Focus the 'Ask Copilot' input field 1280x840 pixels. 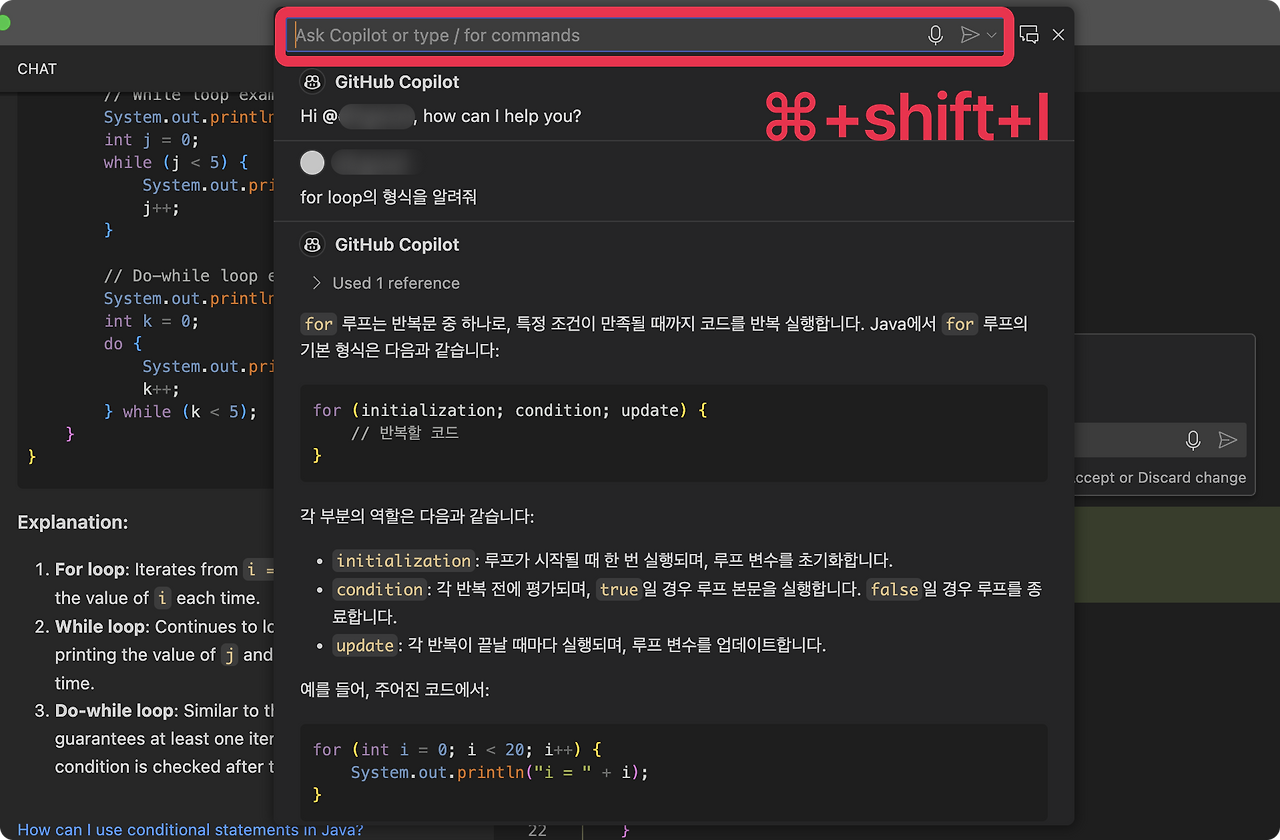600,34
